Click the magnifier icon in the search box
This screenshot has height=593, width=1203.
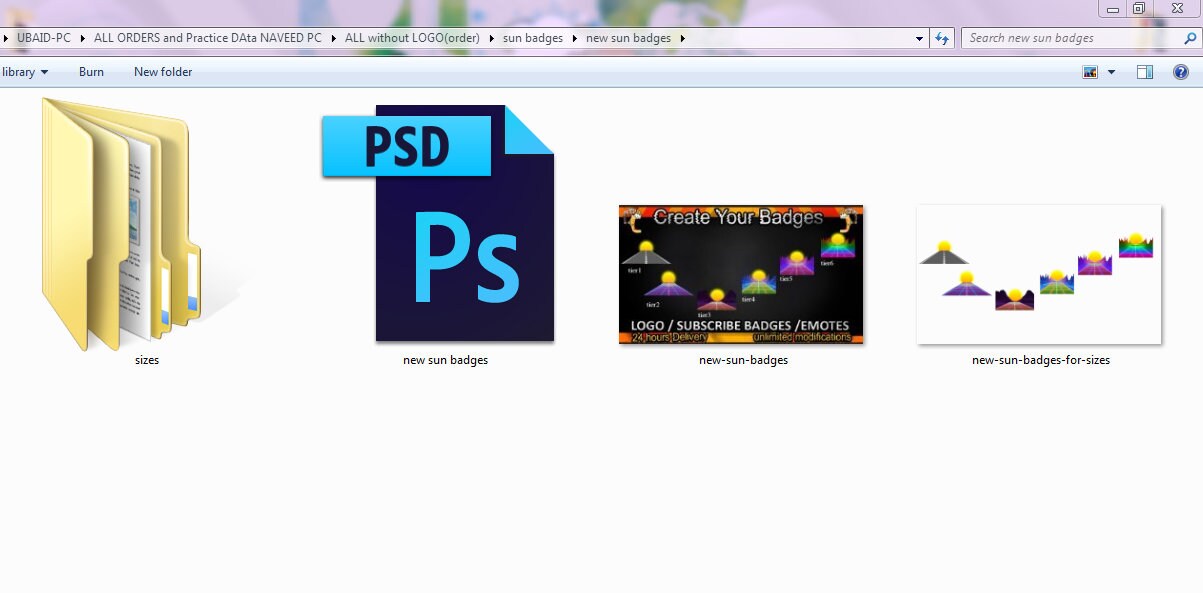[x=1190, y=37]
